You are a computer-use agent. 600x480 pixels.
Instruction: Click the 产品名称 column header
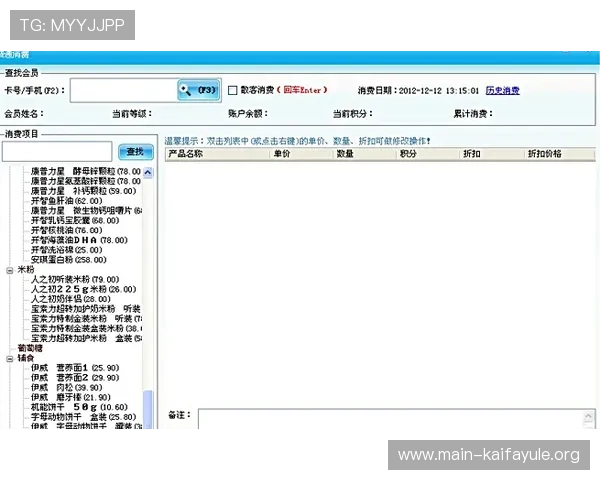pyautogui.click(x=217, y=154)
